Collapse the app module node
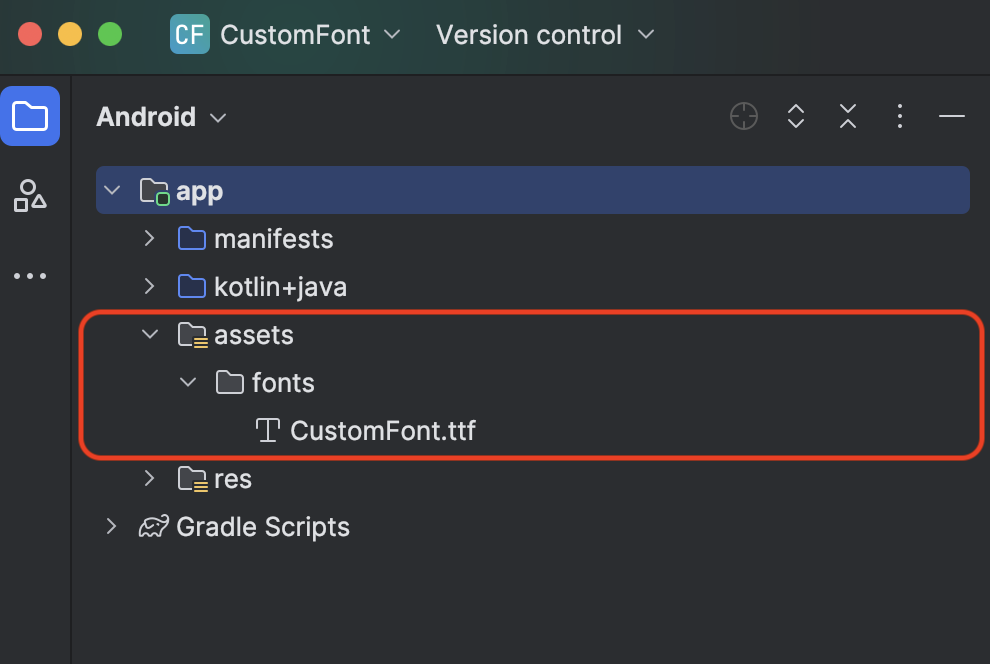990x664 pixels. [112, 190]
